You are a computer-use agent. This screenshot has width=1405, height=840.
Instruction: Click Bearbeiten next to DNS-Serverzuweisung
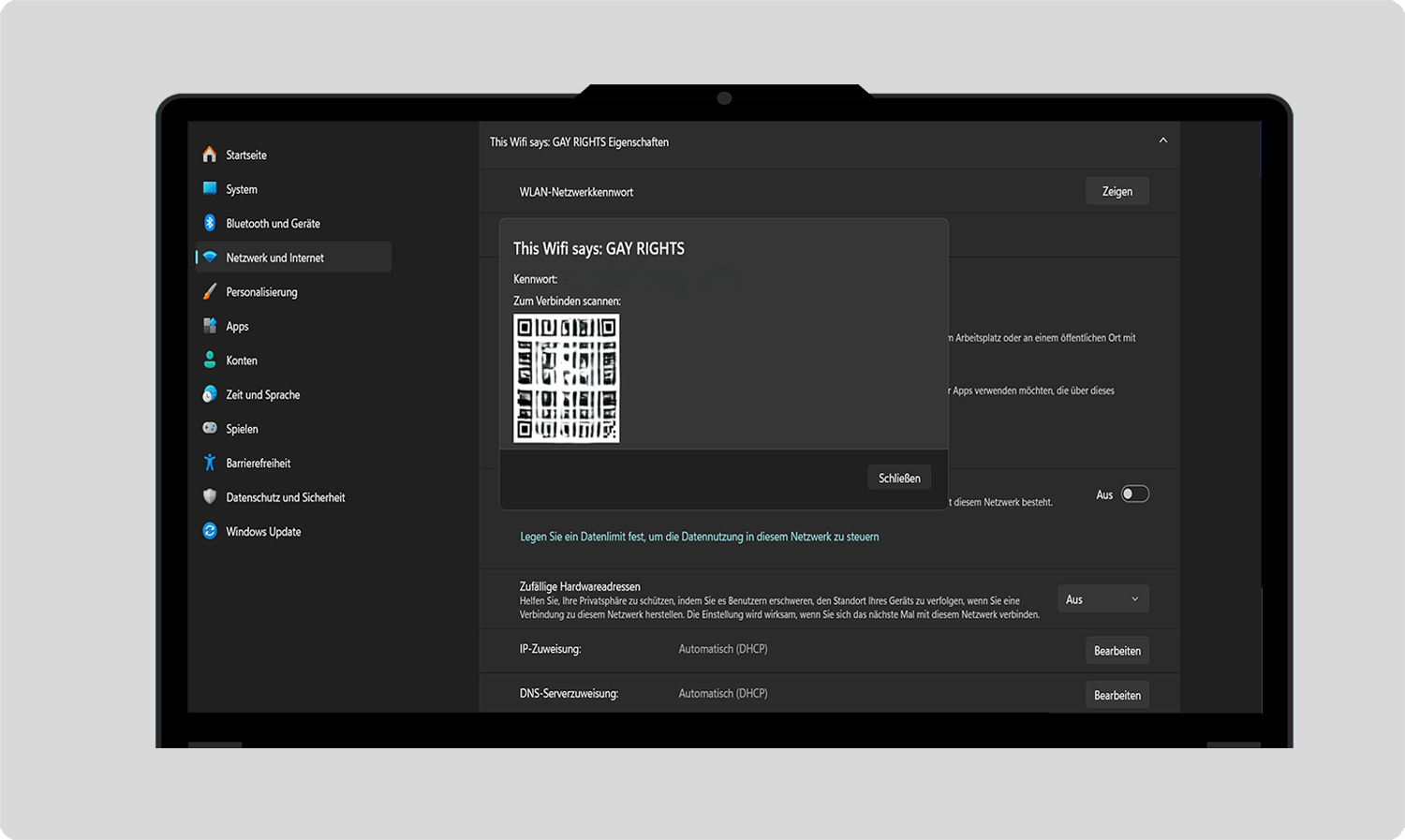[1117, 695]
